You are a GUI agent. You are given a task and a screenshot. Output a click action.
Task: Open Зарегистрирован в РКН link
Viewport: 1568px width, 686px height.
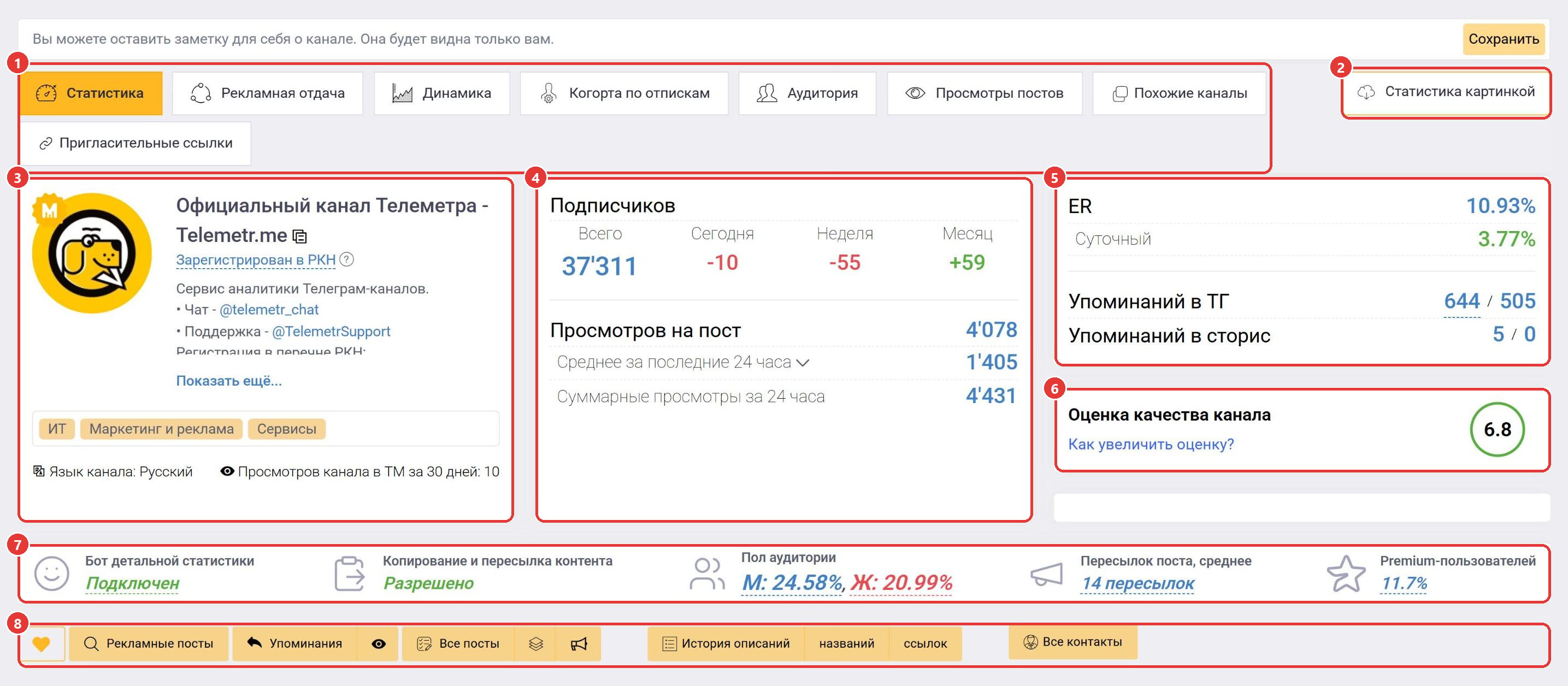pyautogui.click(x=256, y=260)
